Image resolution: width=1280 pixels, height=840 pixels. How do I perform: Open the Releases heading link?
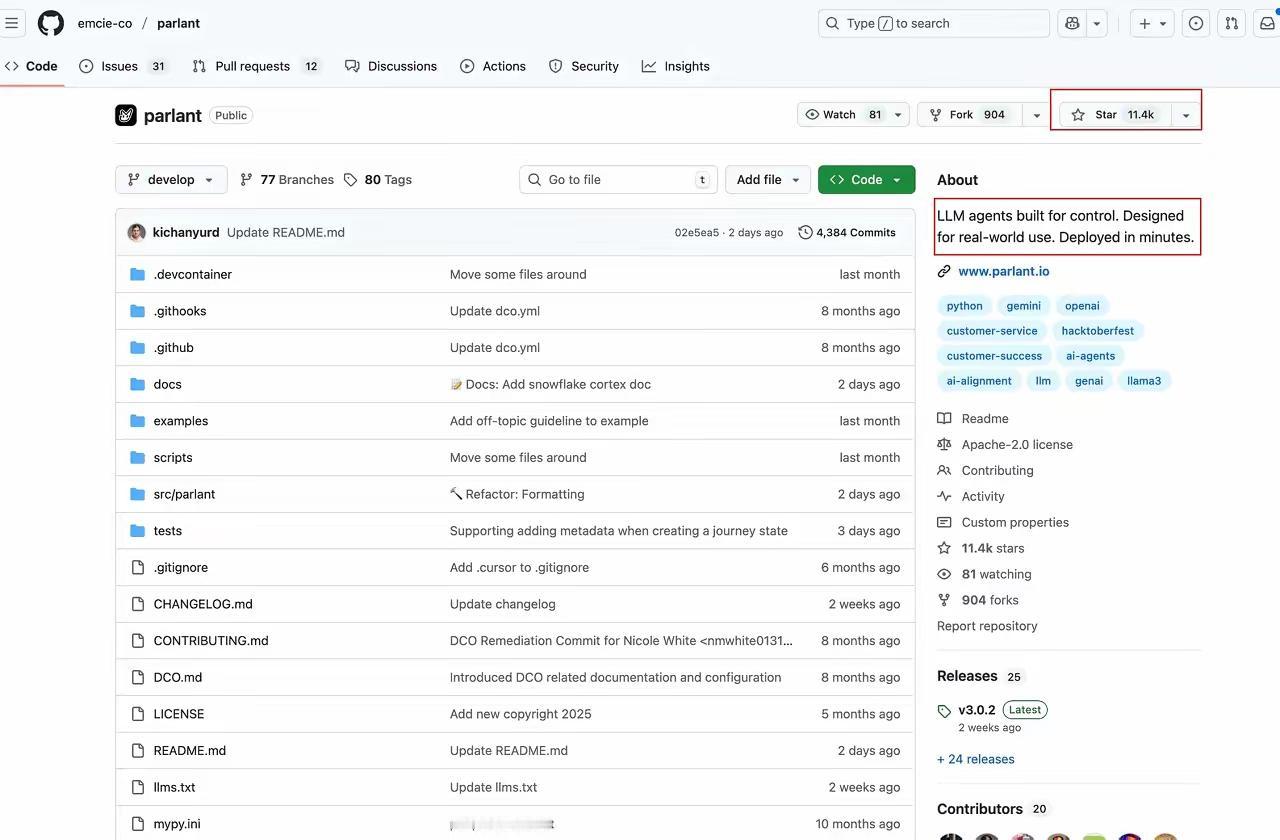click(x=967, y=676)
